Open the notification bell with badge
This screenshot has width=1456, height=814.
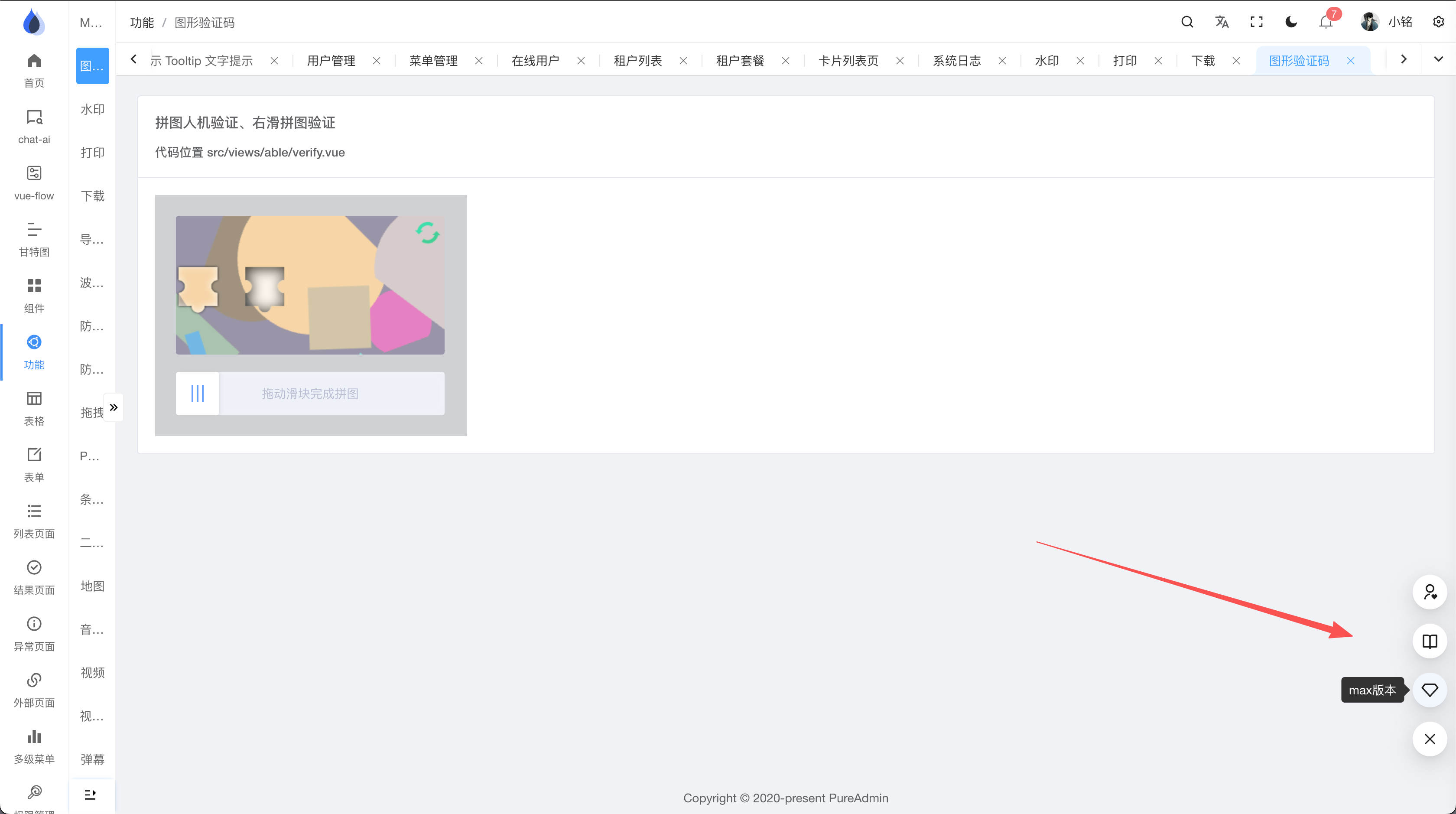tap(1326, 22)
